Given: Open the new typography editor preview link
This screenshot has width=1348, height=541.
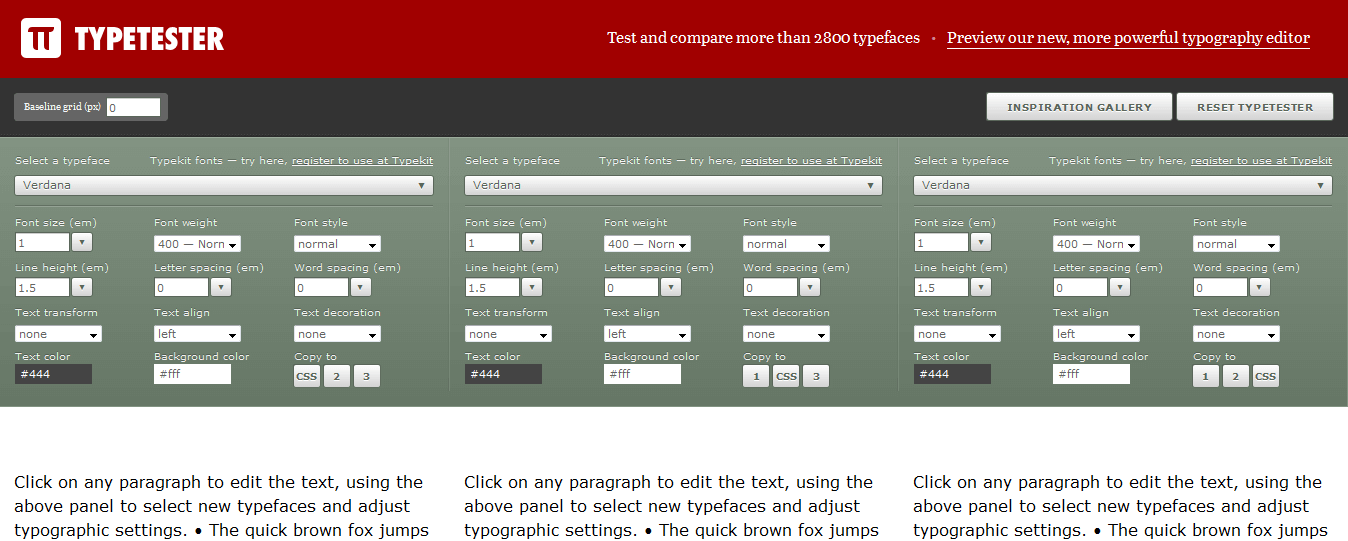Looking at the screenshot, I should point(1128,38).
